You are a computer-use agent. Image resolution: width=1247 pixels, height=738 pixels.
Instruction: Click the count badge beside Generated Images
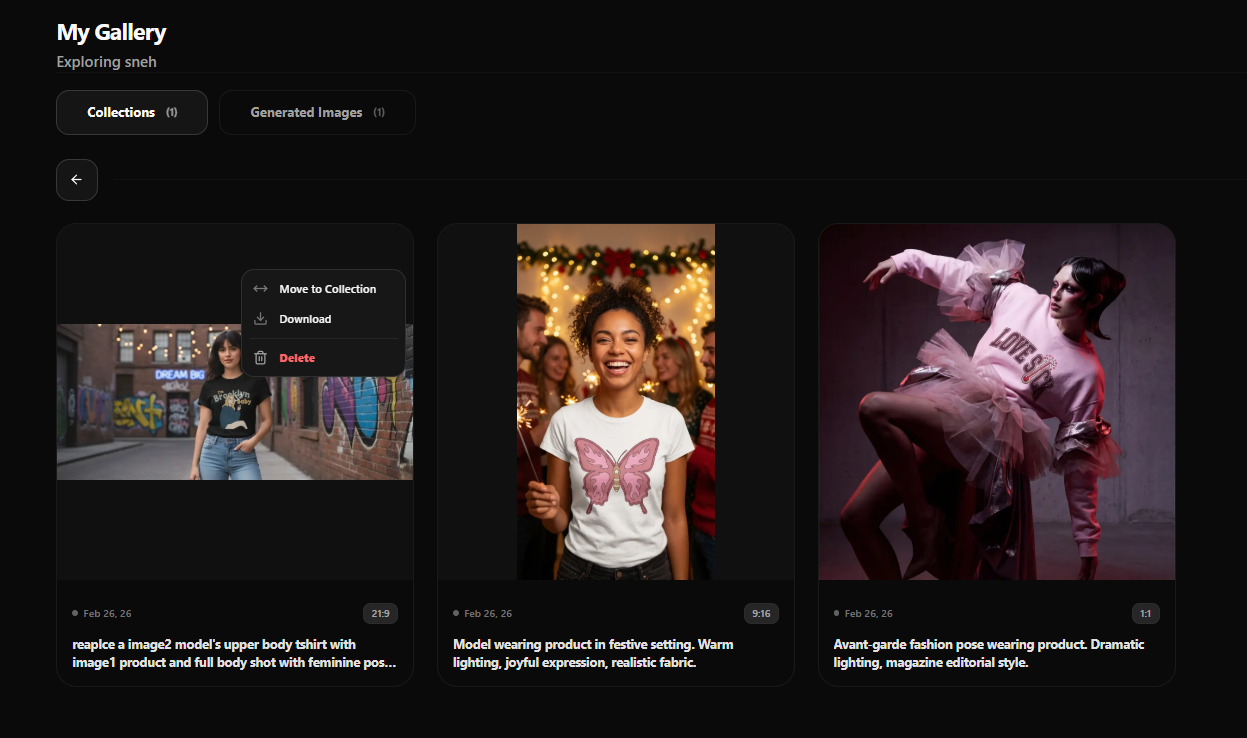coord(379,113)
